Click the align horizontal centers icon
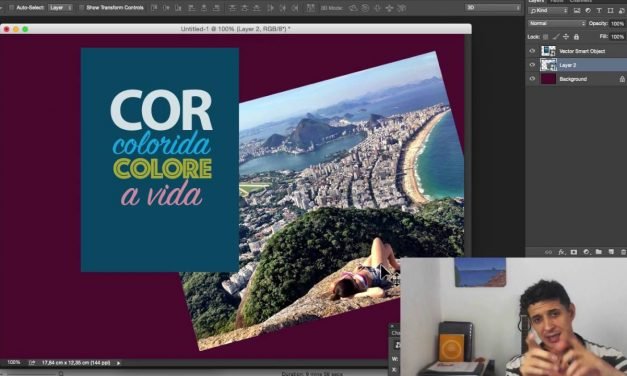The width and height of the screenshot is (627, 376). (204, 8)
